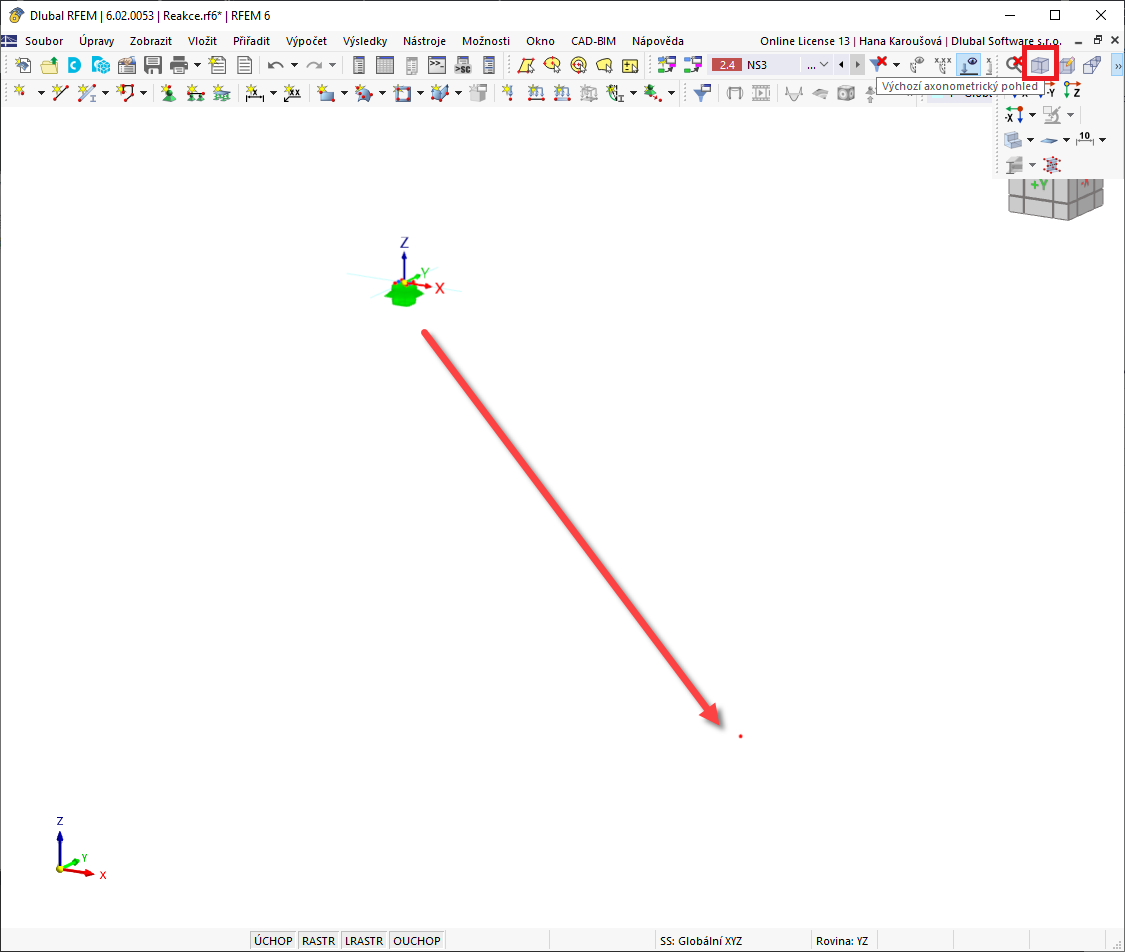
Task: Open the Úpravy menu
Action: (x=96, y=41)
